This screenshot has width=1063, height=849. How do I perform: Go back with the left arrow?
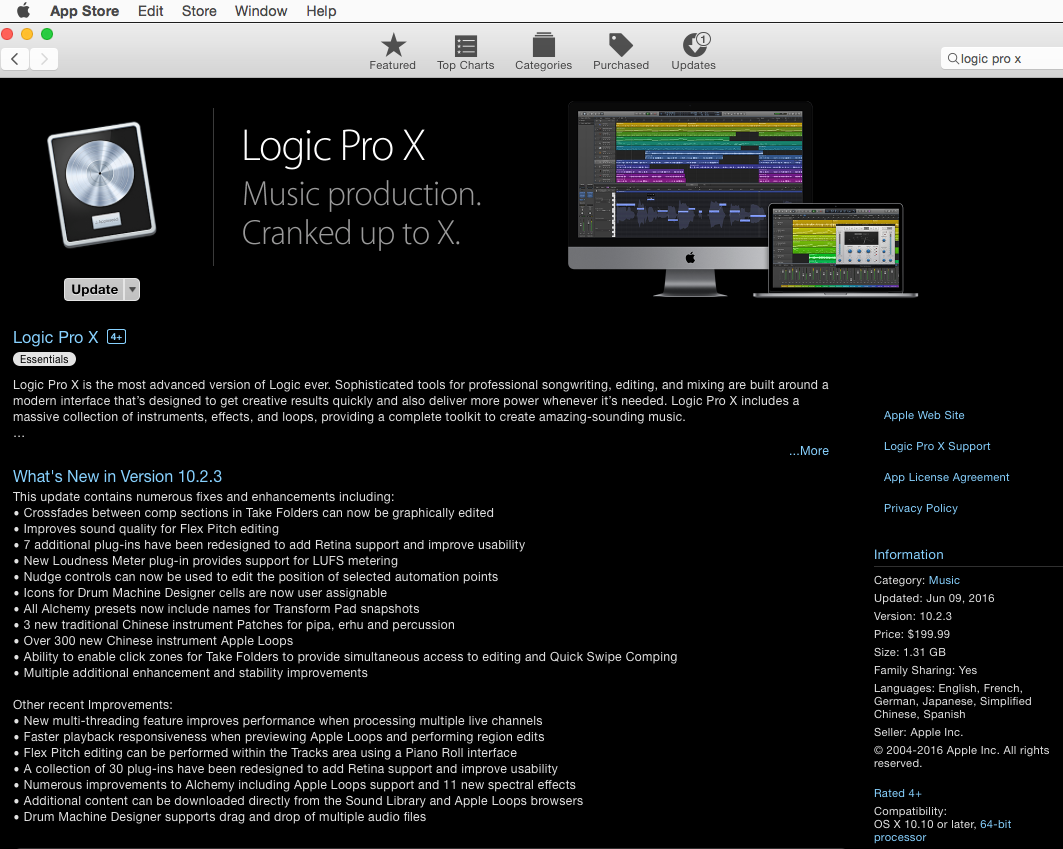pos(15,59)
